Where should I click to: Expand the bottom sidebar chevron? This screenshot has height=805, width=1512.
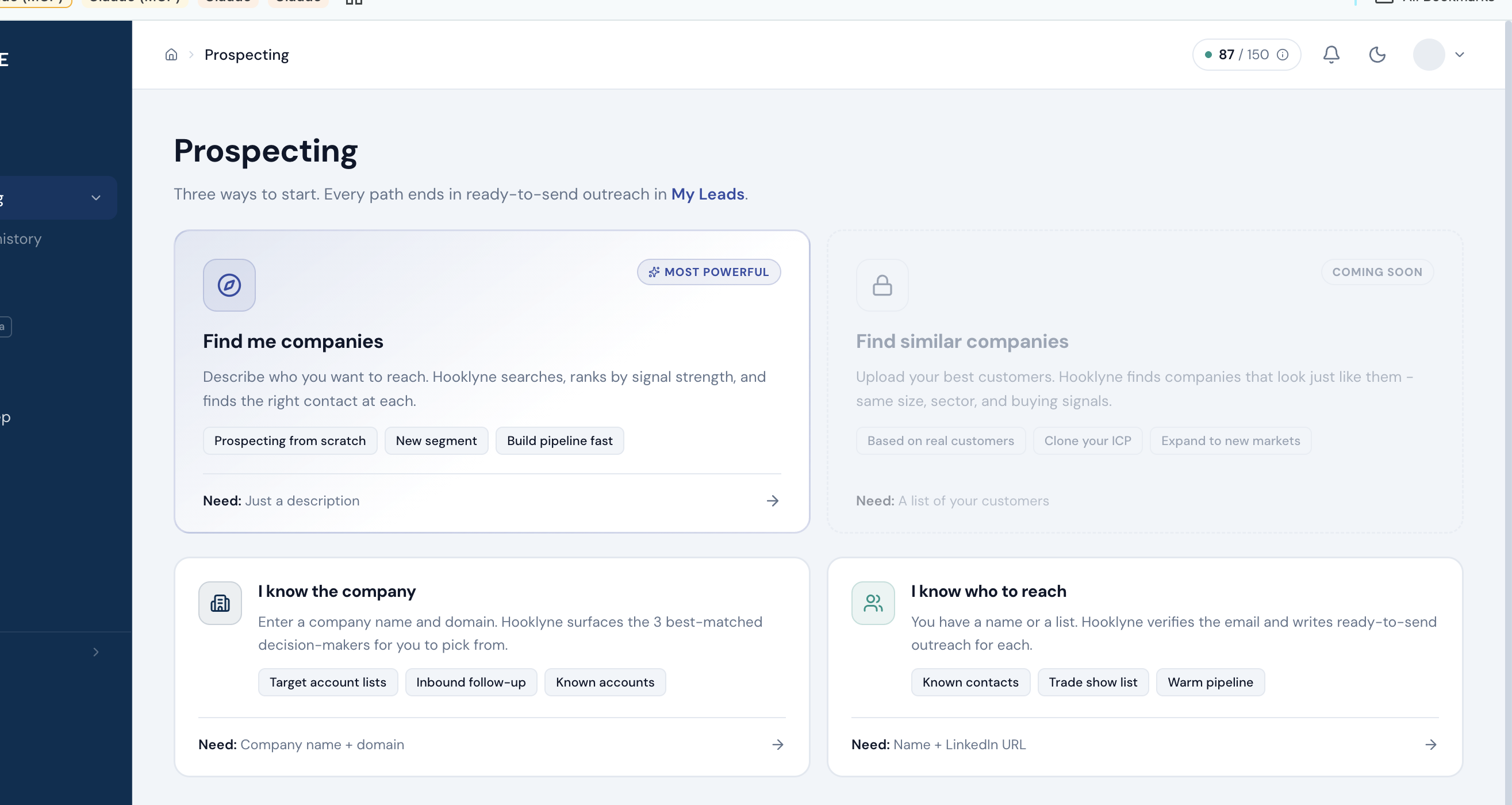tap(95, 653)
